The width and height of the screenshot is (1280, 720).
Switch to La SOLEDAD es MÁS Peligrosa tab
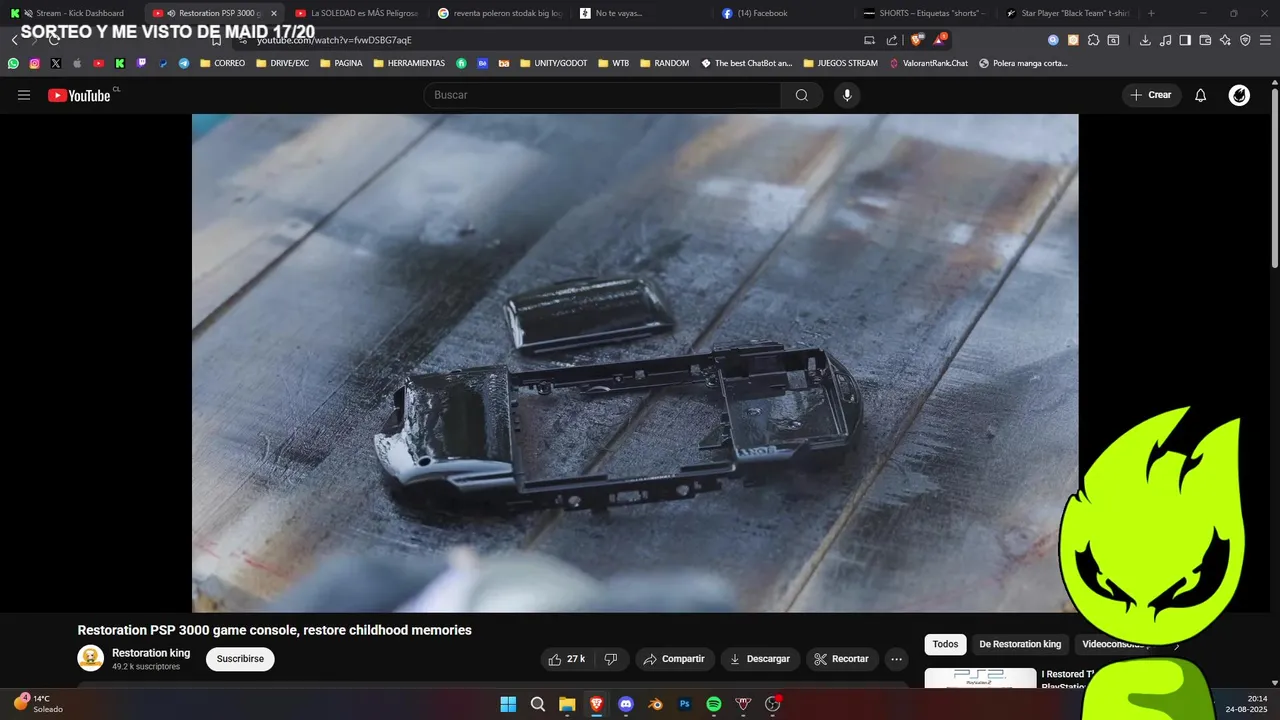pos(357,13)
